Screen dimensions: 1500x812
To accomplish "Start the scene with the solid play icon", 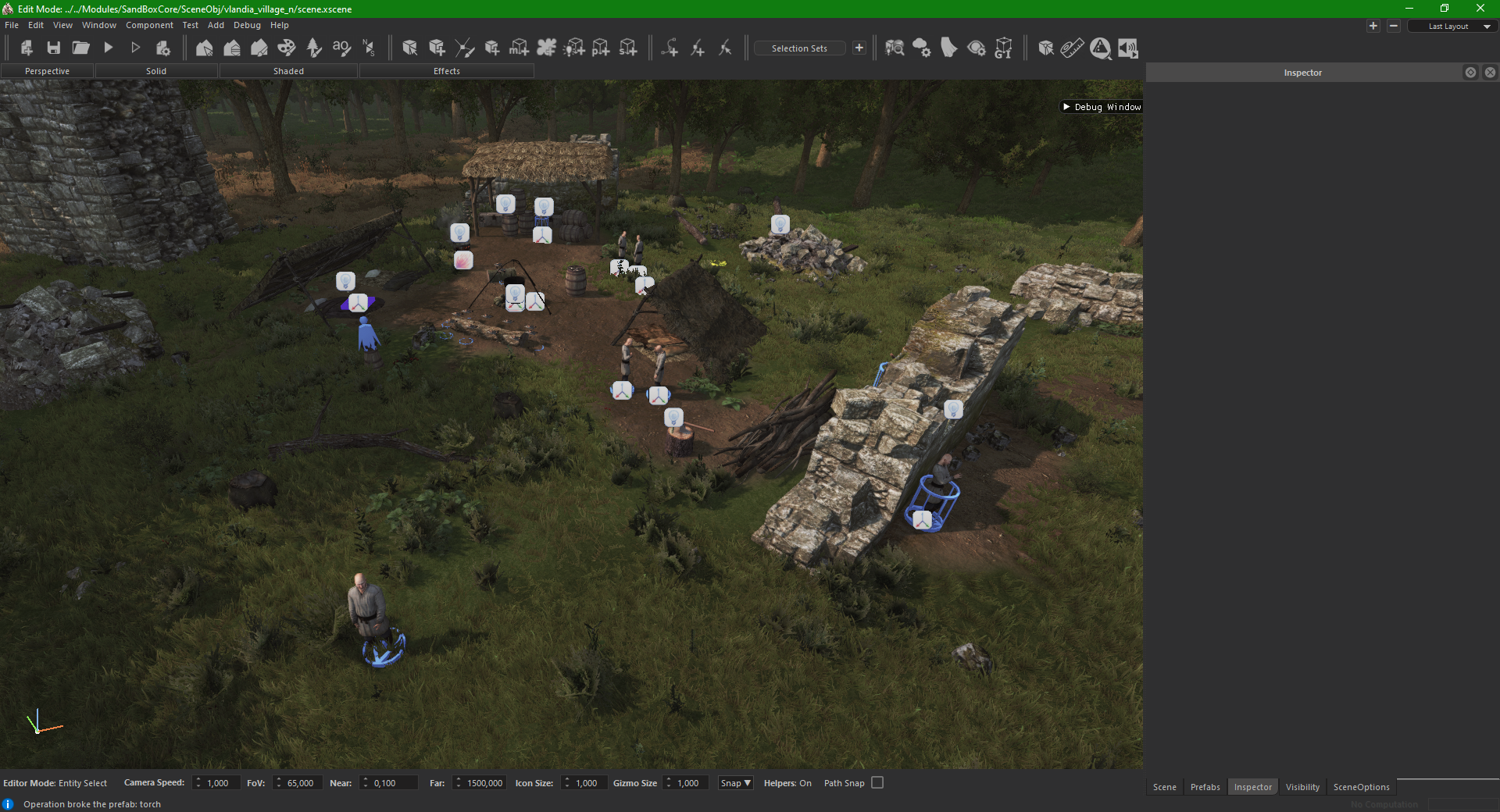I will coord(109,48).
